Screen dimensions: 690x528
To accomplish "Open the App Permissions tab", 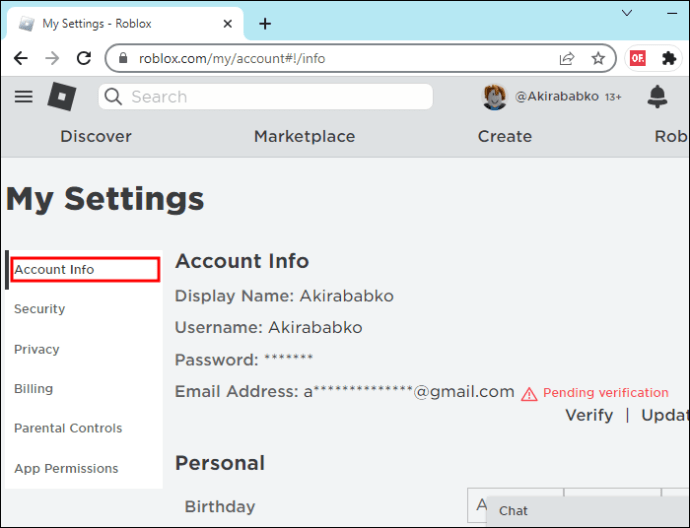I will [66, 468].
